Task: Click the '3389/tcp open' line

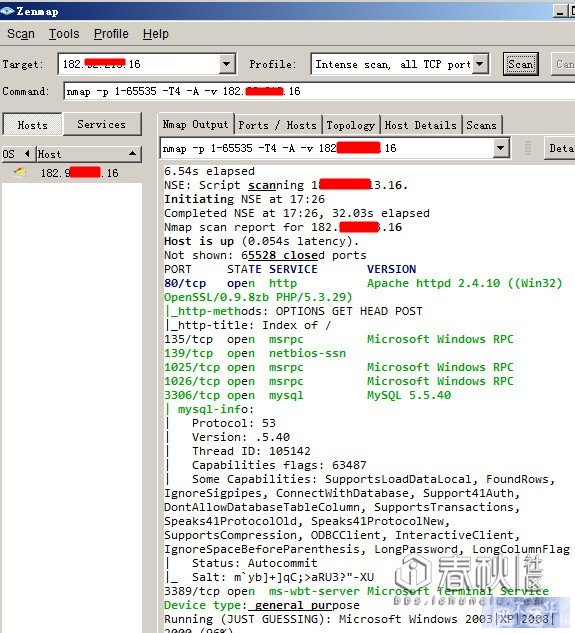Action: click(357, 591)
